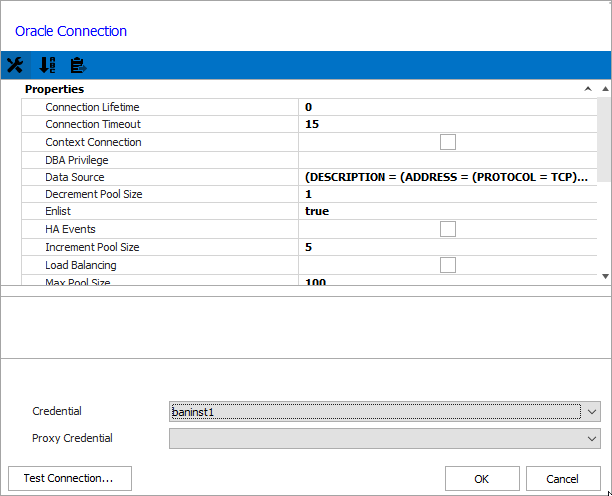Open the Proxy Credential dropdown
The image size is (612, 496).
pyautogui.click(x=592, y=439)
